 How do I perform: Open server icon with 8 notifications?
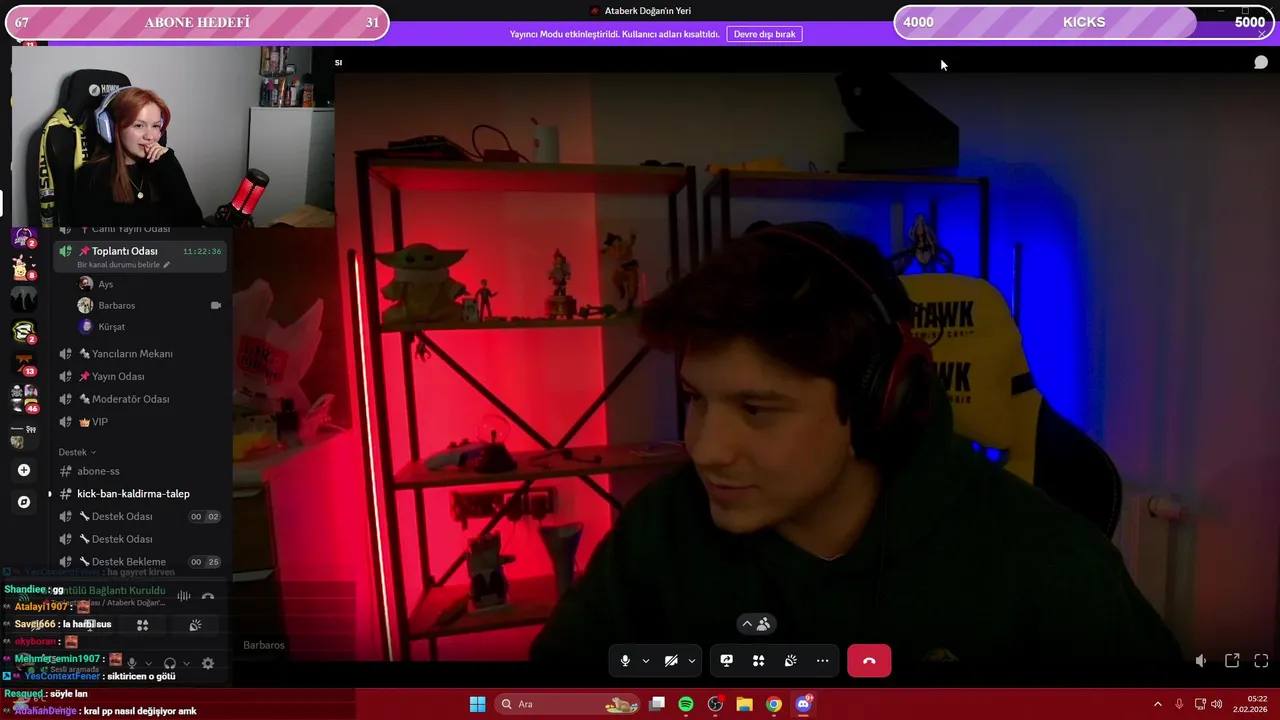[22, 267]
